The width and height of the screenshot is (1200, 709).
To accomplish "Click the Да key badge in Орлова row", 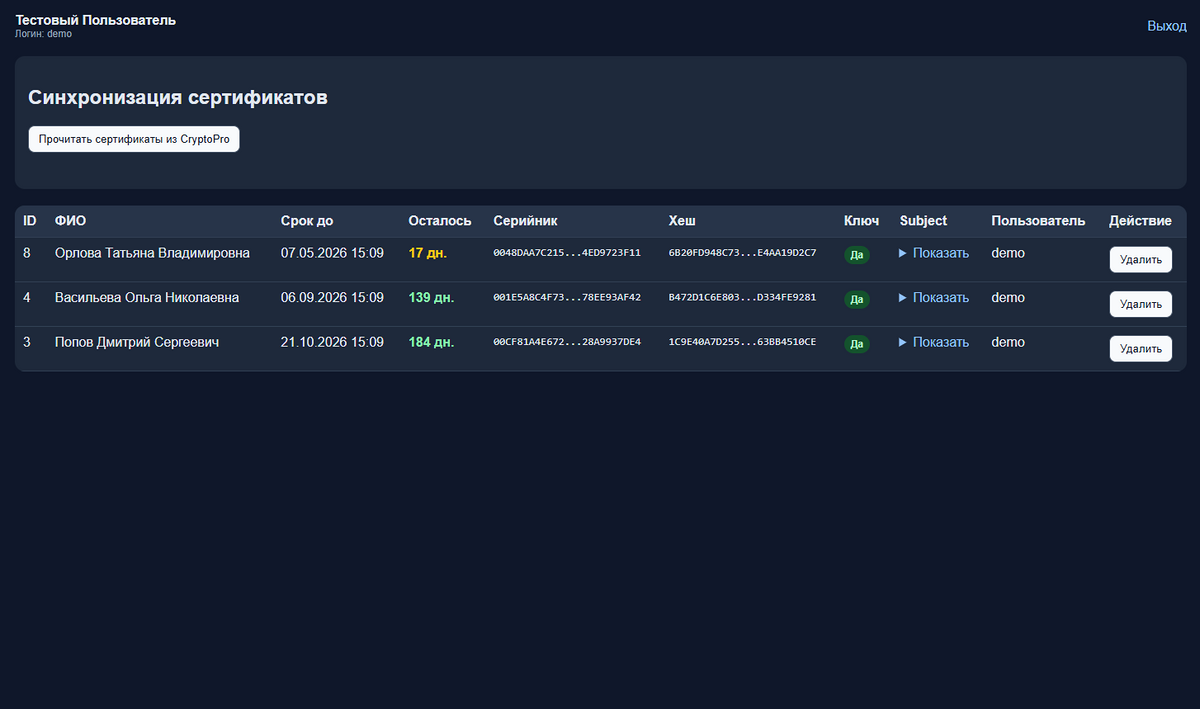I will coord(857,255).
